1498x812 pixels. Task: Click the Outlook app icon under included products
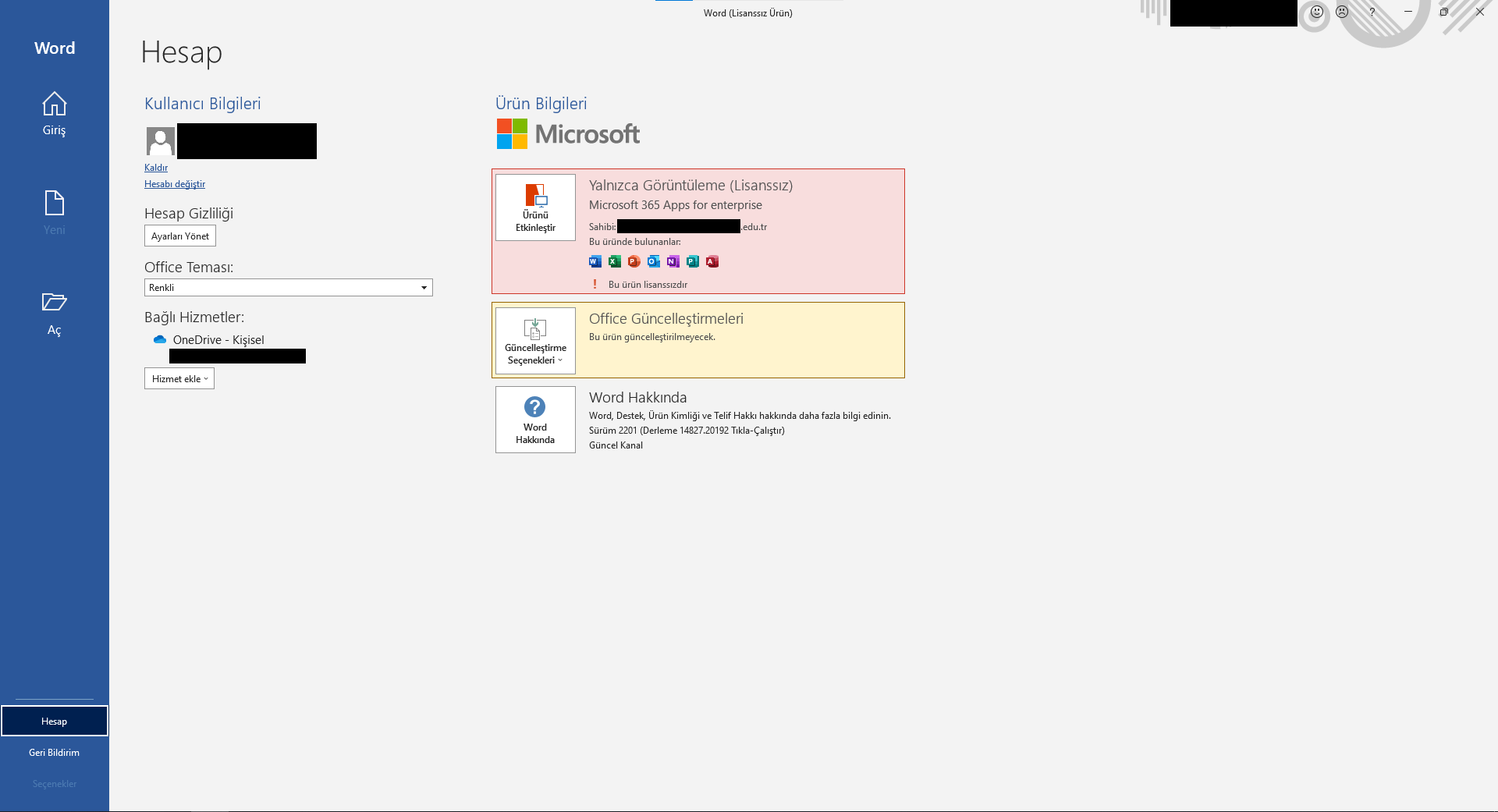(x=654, y=261)
